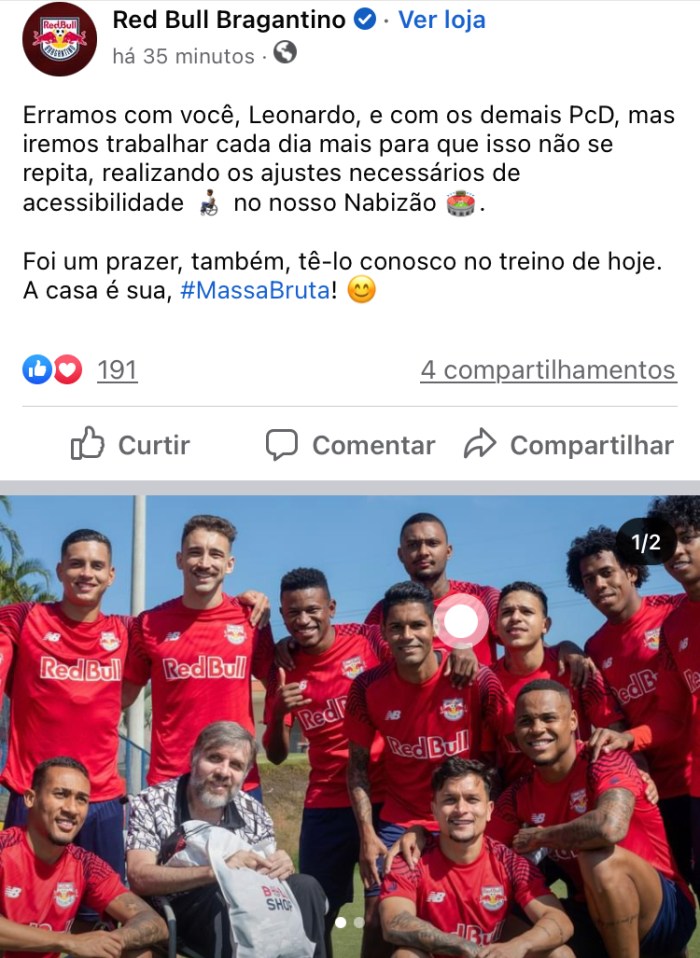This screenshot has width=700, height=958.
Task: Select second photo carousel dot
Action: 359,923
